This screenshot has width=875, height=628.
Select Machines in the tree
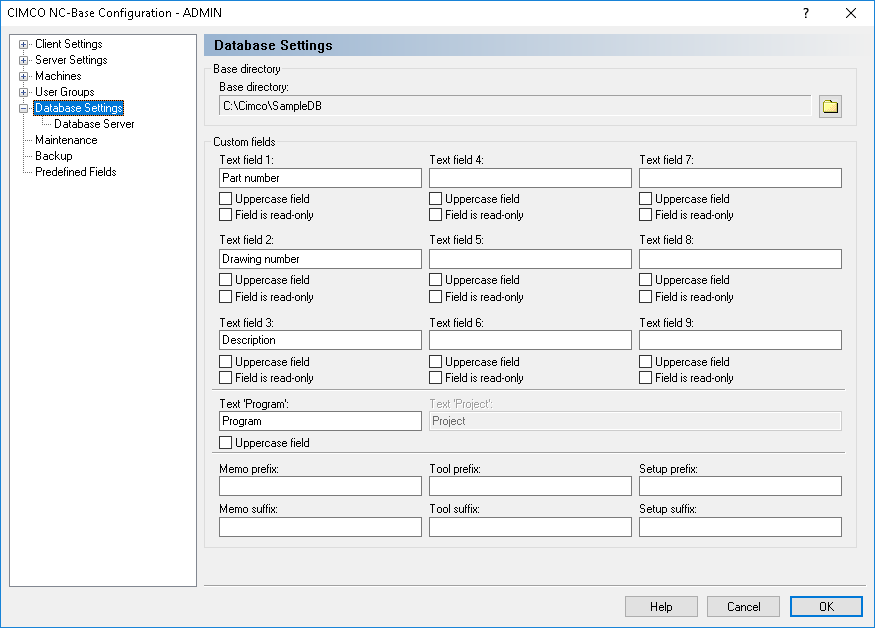tap(58, 76)
